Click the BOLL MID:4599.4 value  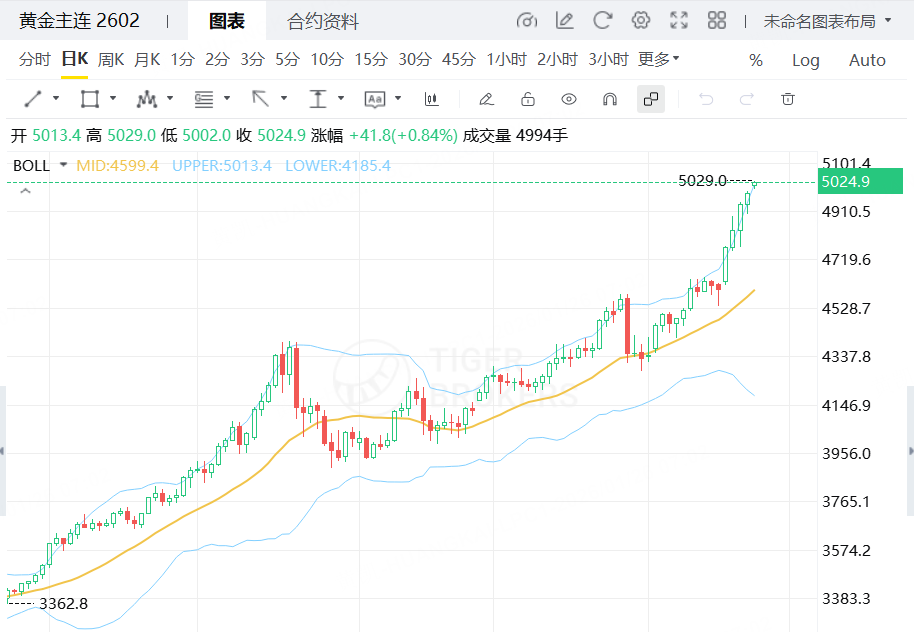pos(117,166)
